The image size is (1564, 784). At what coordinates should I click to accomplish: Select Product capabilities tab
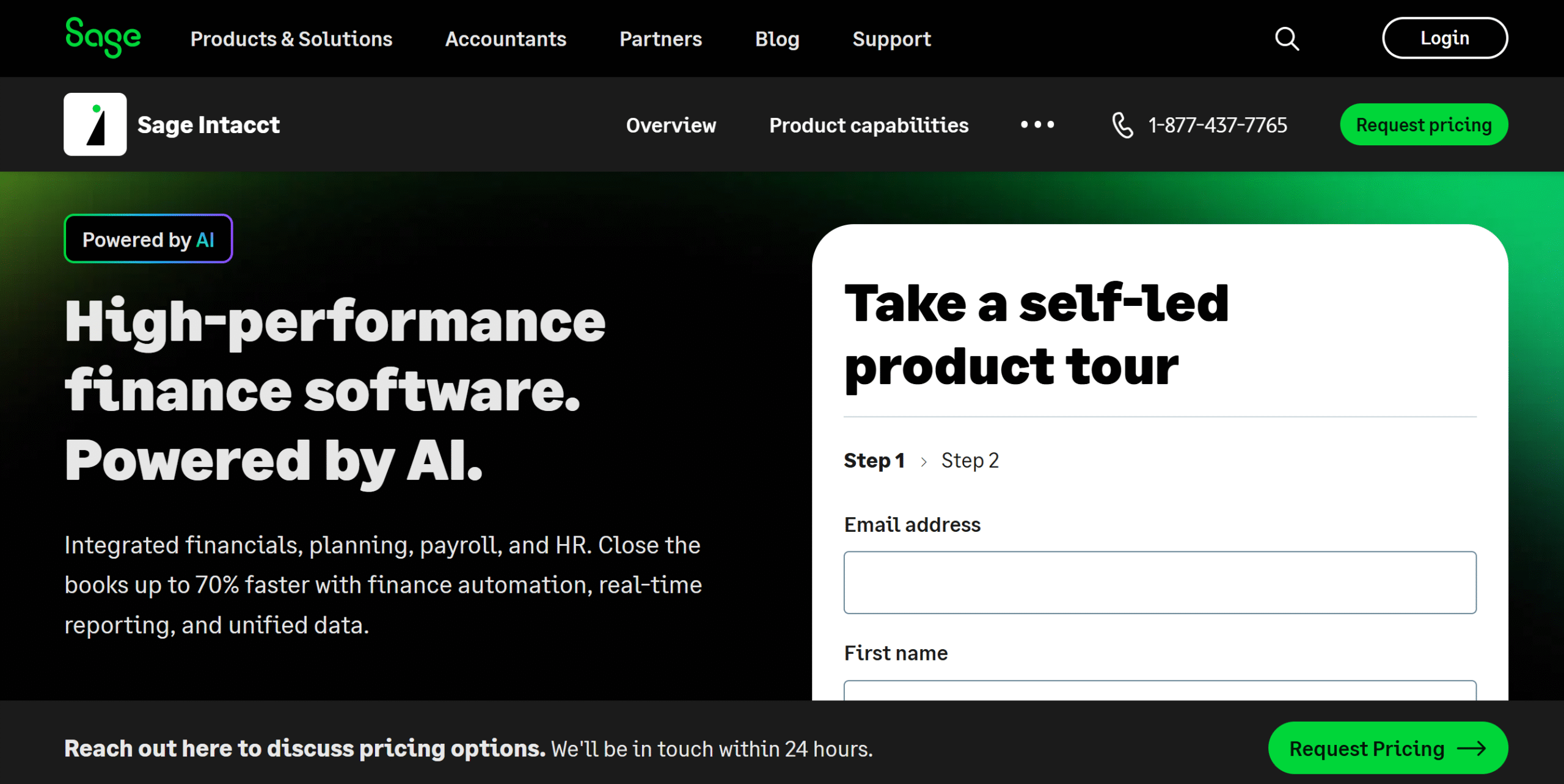tap(869, 125)
